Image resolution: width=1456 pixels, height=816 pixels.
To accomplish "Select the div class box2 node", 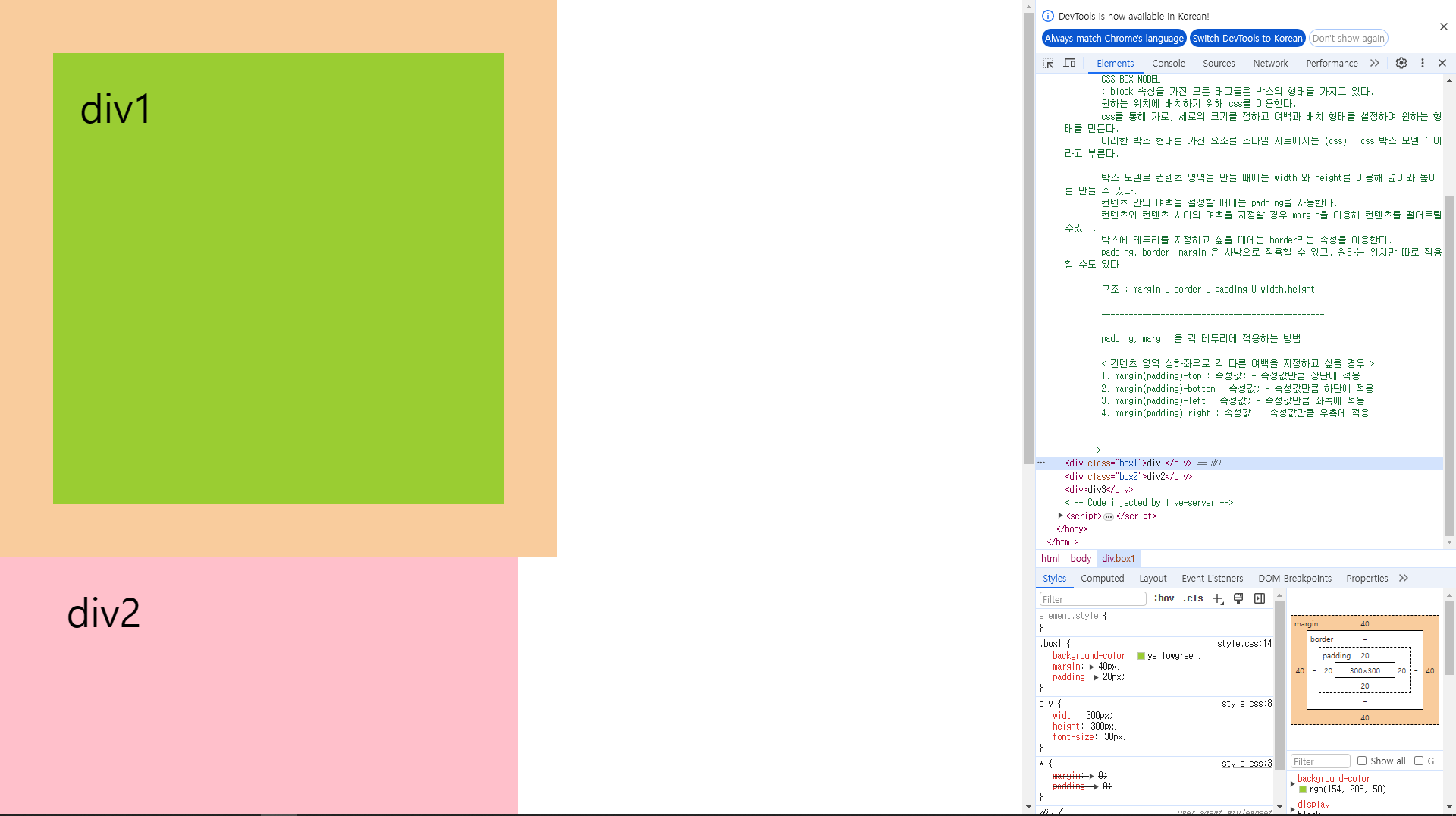I will [1128, 477].
